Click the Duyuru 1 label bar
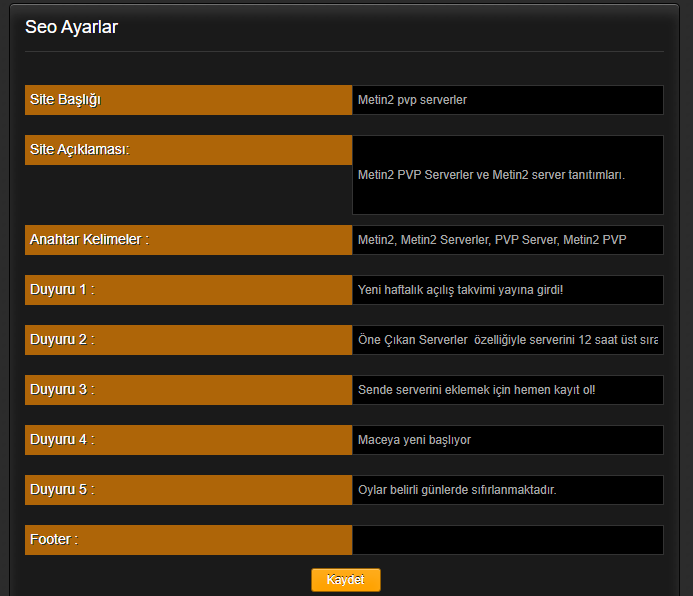 pos(189,290)
